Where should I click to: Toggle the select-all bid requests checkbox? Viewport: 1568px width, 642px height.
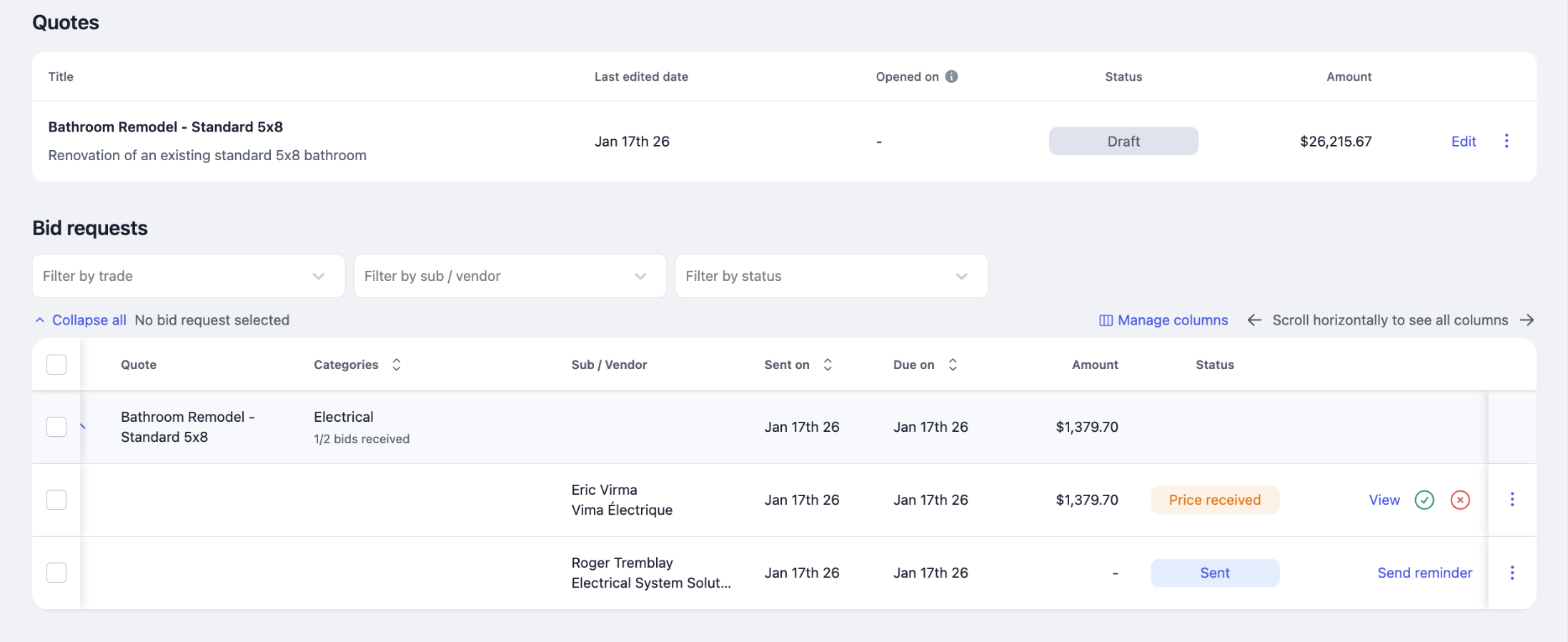click(56, 365)
